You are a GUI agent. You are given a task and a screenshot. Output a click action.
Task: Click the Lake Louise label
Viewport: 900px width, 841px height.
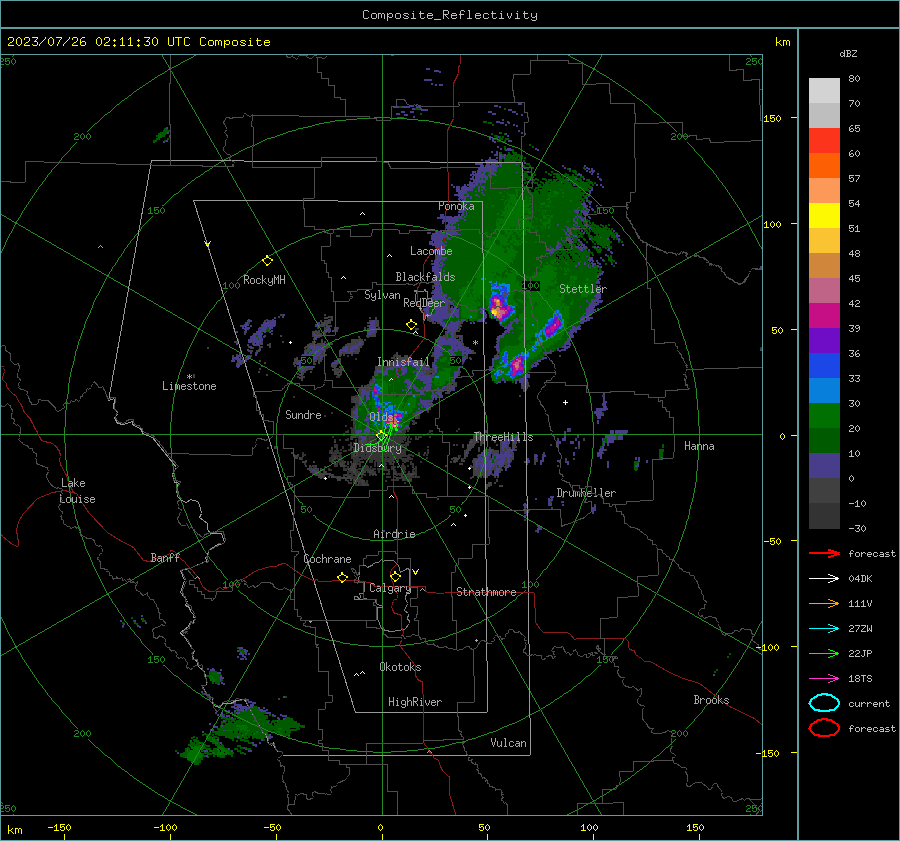tap(77, 491)
